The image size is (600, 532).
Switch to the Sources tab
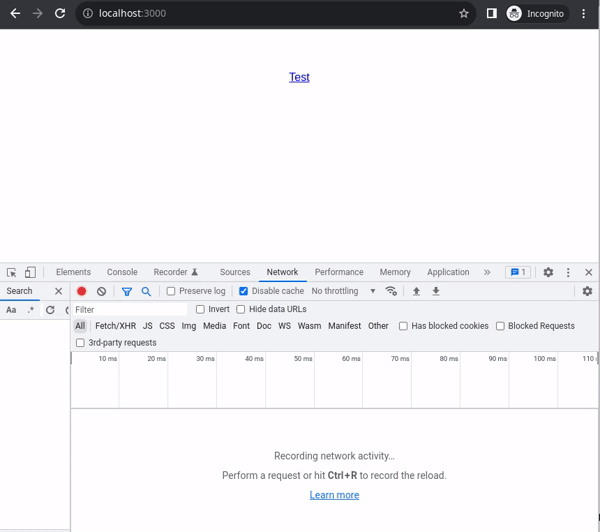[x=235, y=272]
